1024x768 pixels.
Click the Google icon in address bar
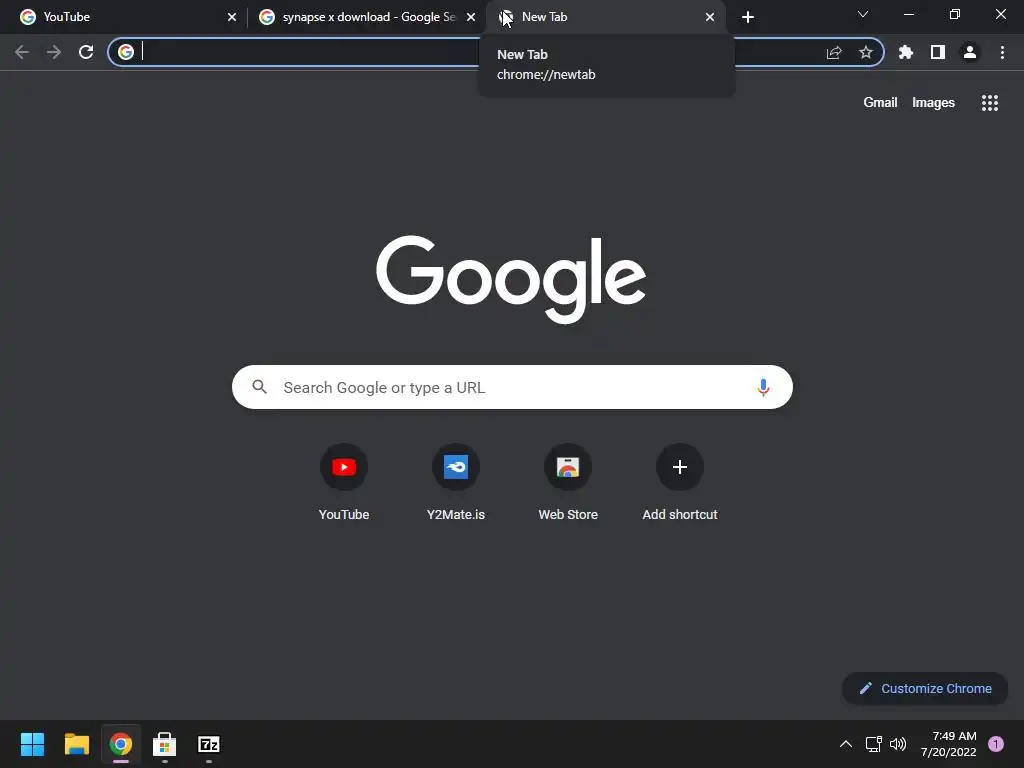[x=126, y=52]
